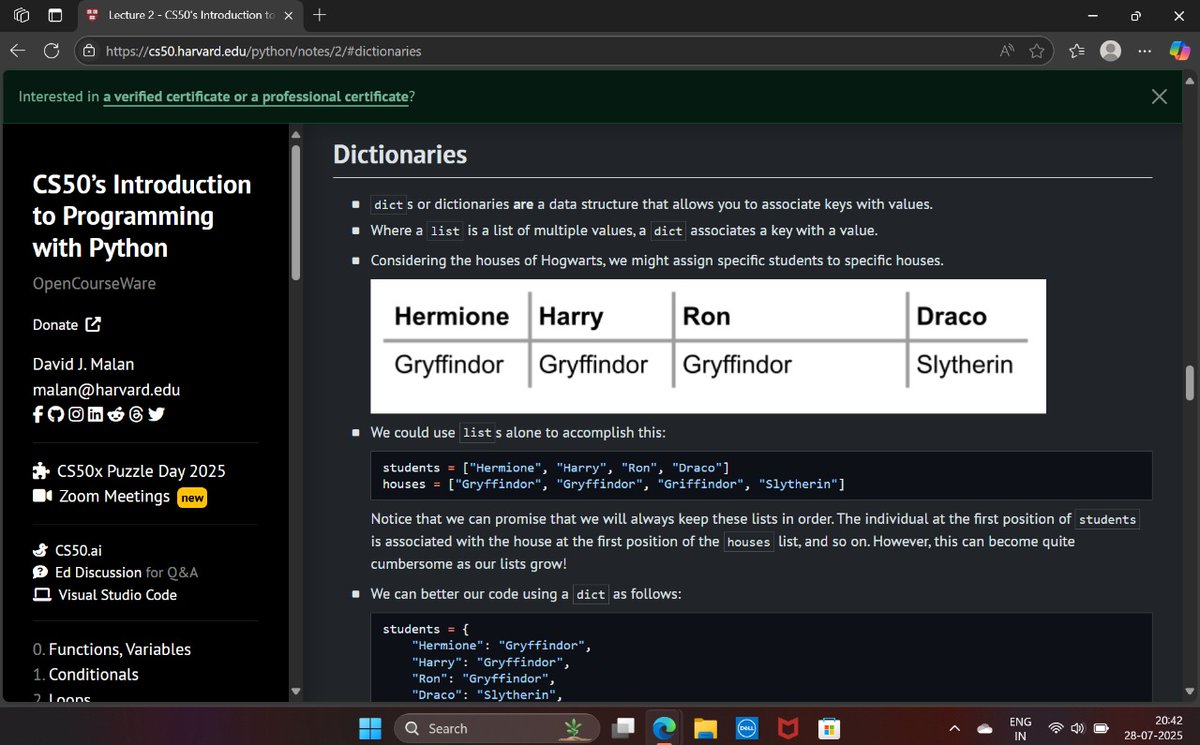Open the Twitter bird icon link
Screen dimensions: 1200x745
155,415
